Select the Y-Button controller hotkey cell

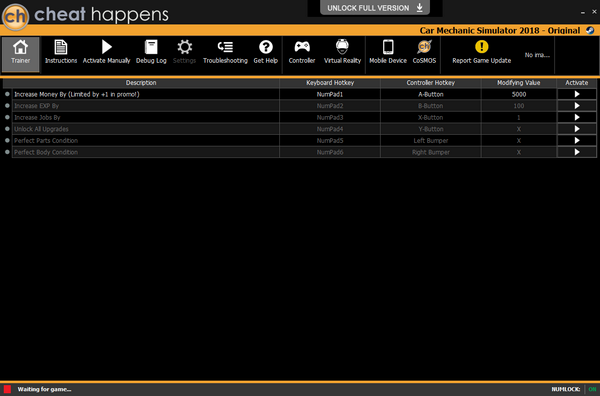[430, 129]
